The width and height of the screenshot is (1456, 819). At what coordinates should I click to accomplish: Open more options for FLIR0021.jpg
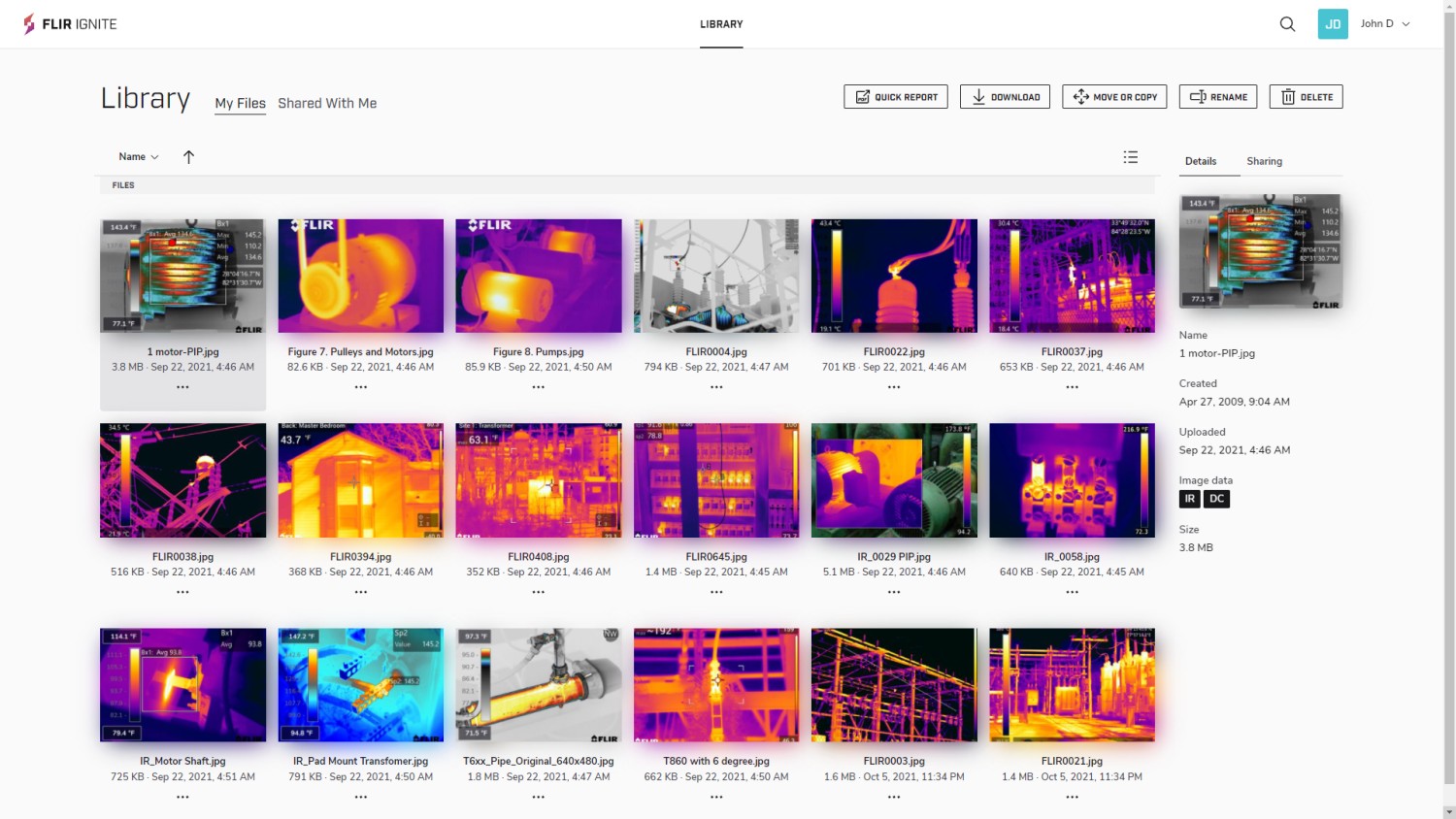[x=1072, y=797]
